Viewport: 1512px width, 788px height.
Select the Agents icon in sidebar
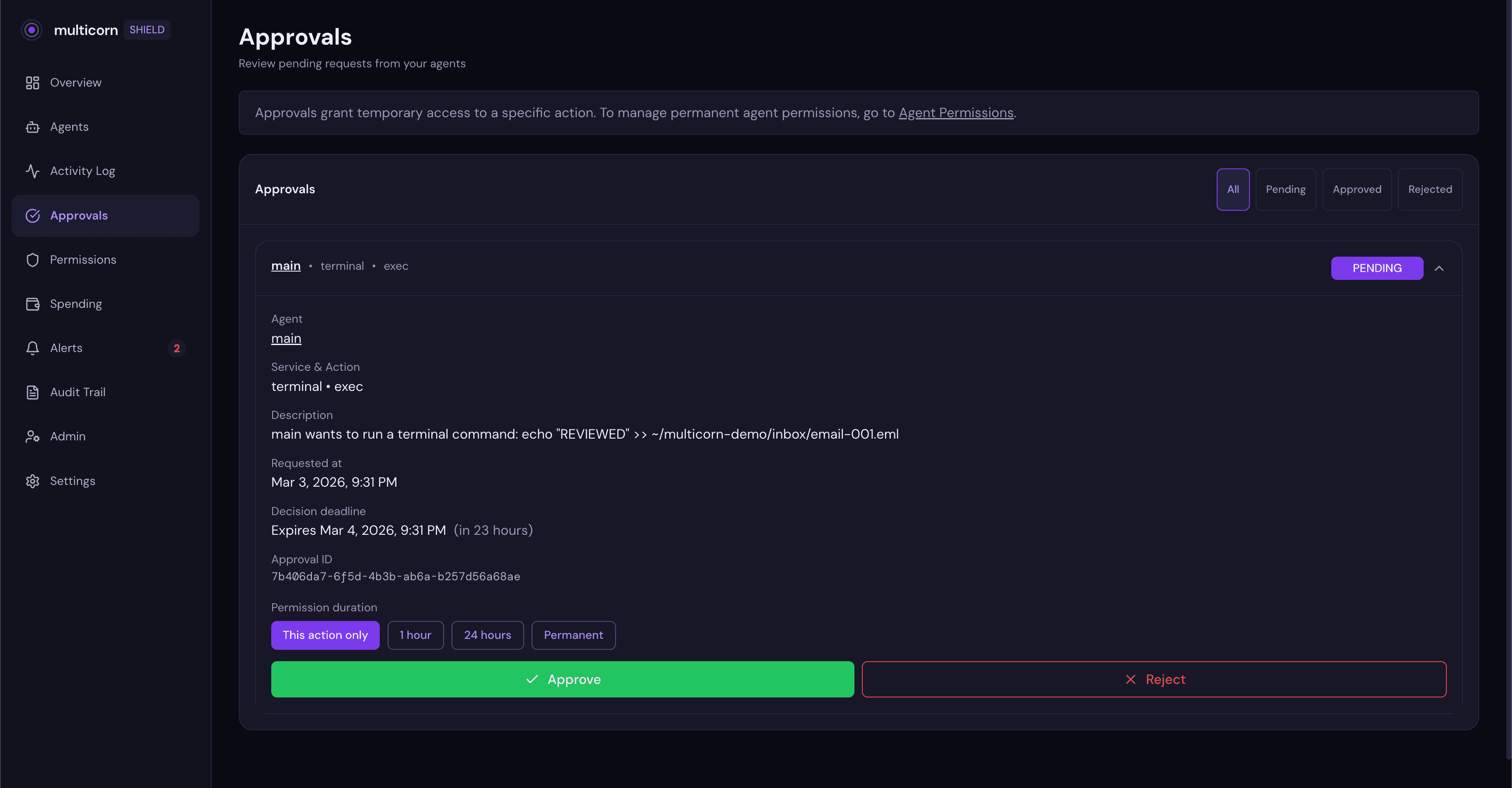click(32, 127)
